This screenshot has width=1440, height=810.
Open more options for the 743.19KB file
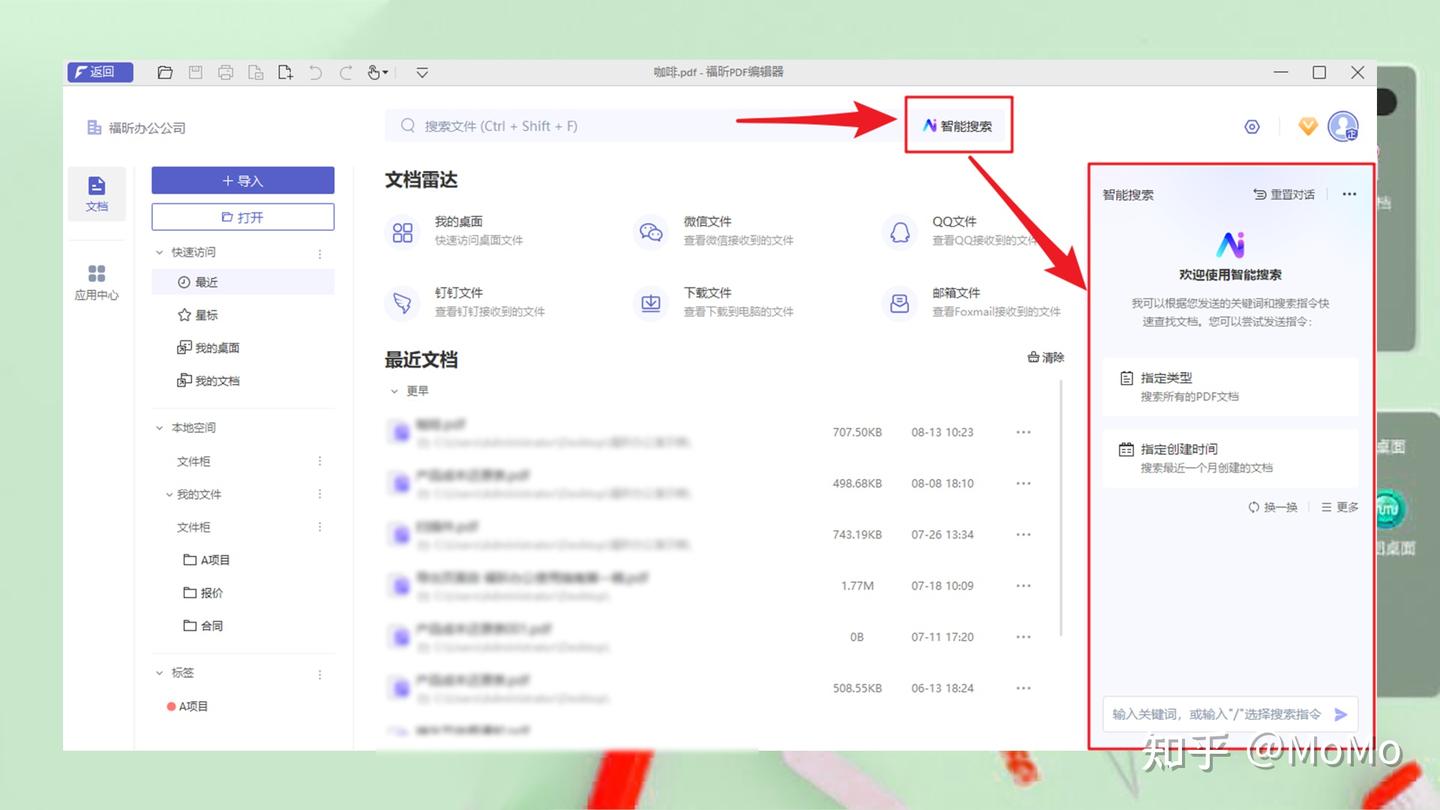[x=1023, y=534]
